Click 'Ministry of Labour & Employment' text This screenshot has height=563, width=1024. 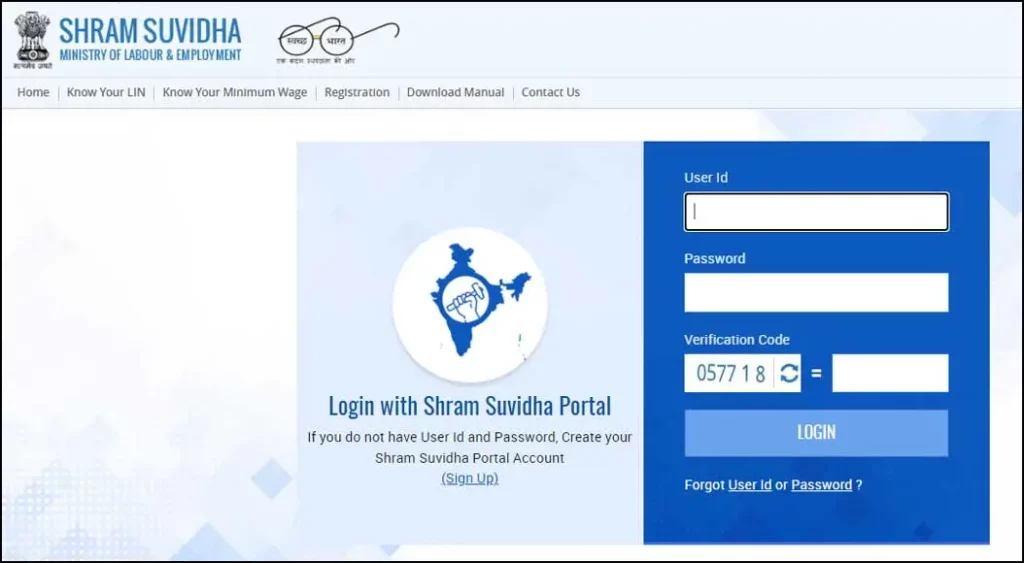[150, 56]
